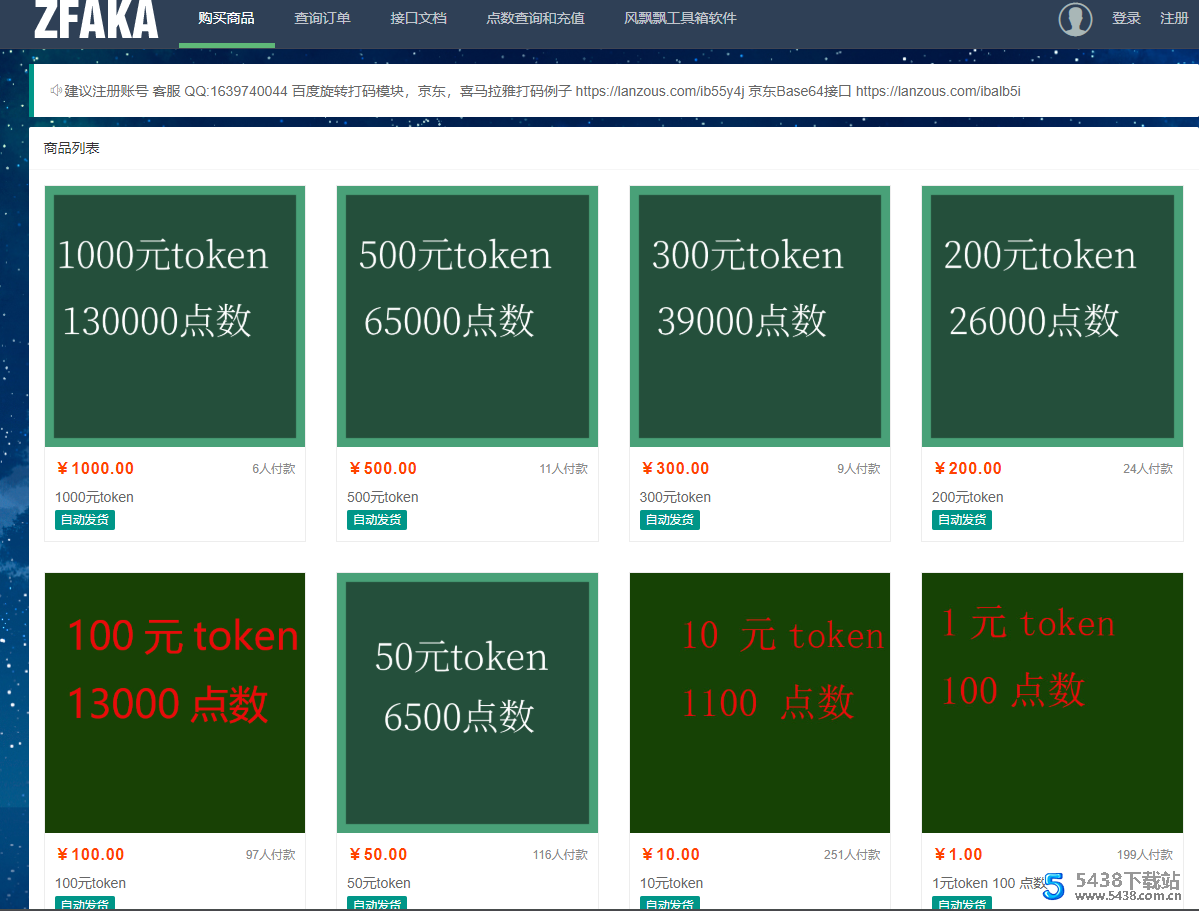Open the 查询订单 menu item
The image size is (1199, 911).
click(322, 17)
